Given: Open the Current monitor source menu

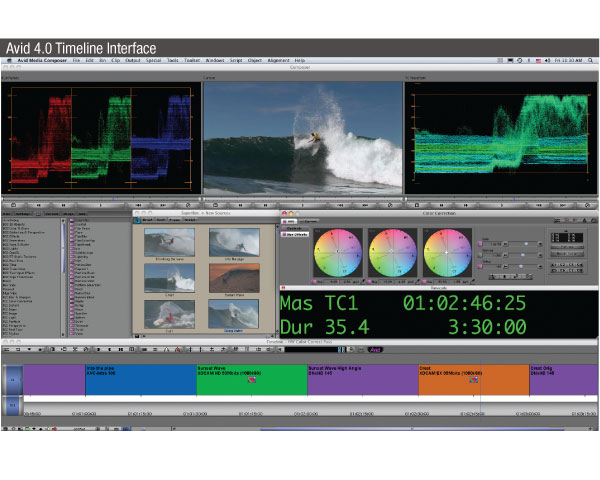Looking at the screenshot, I should [x=209, y=78].
